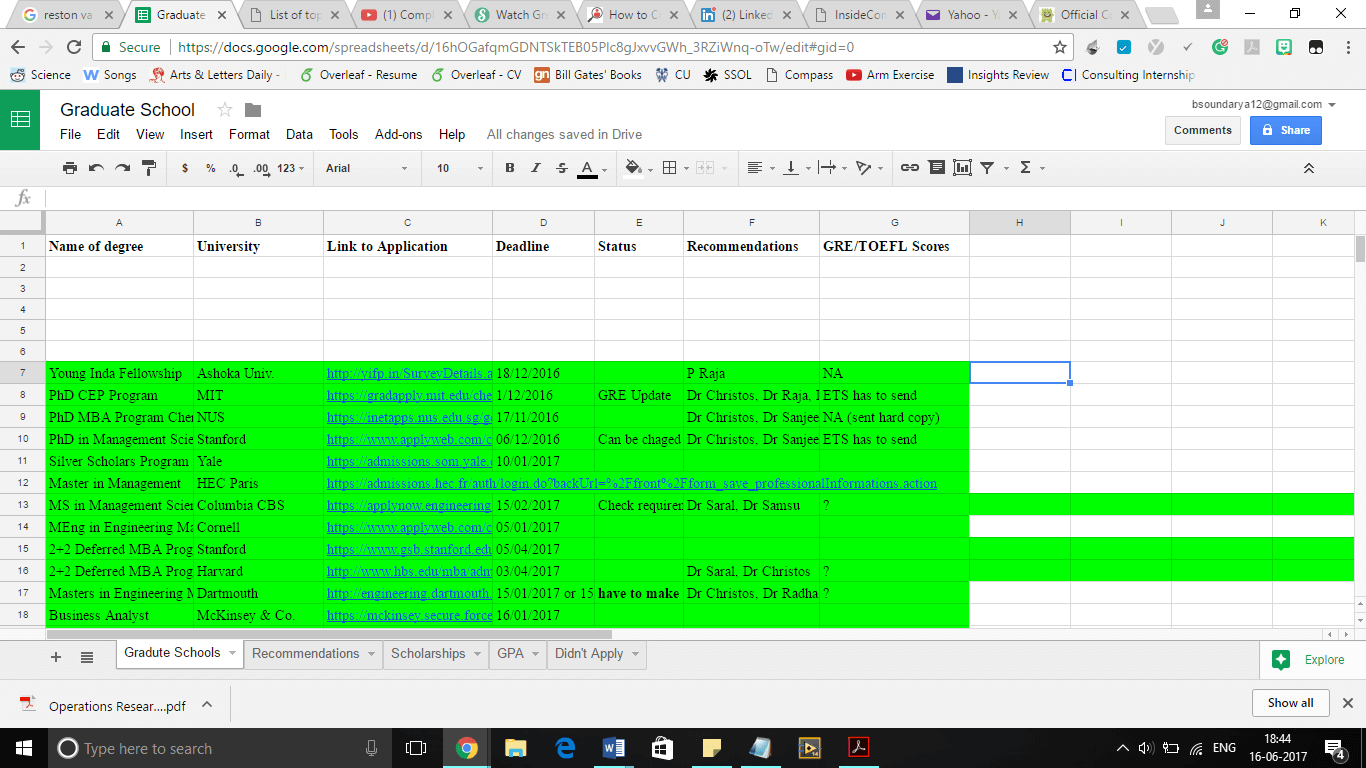Open horizontal align options
The width and height of the screenshot is (1366, 768).
click(761, 168)
